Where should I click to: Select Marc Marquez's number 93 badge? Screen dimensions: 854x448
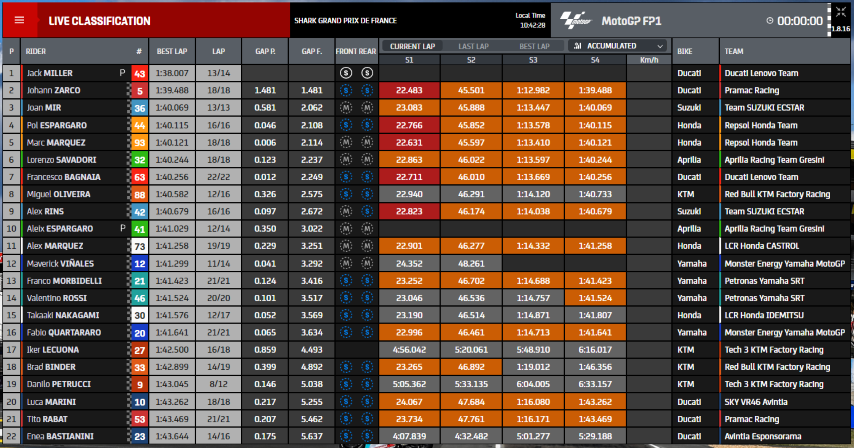click(x=139, y=143)
